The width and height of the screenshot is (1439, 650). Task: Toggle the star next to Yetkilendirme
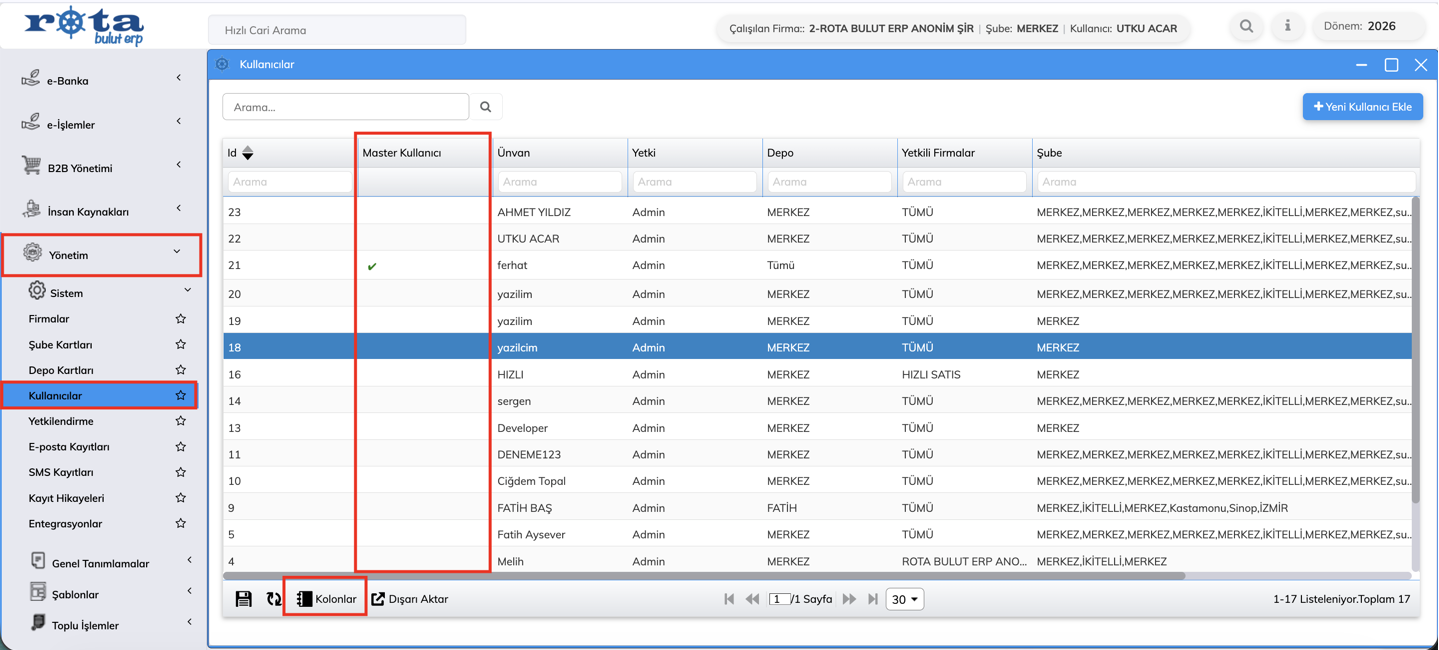(181, 421)
